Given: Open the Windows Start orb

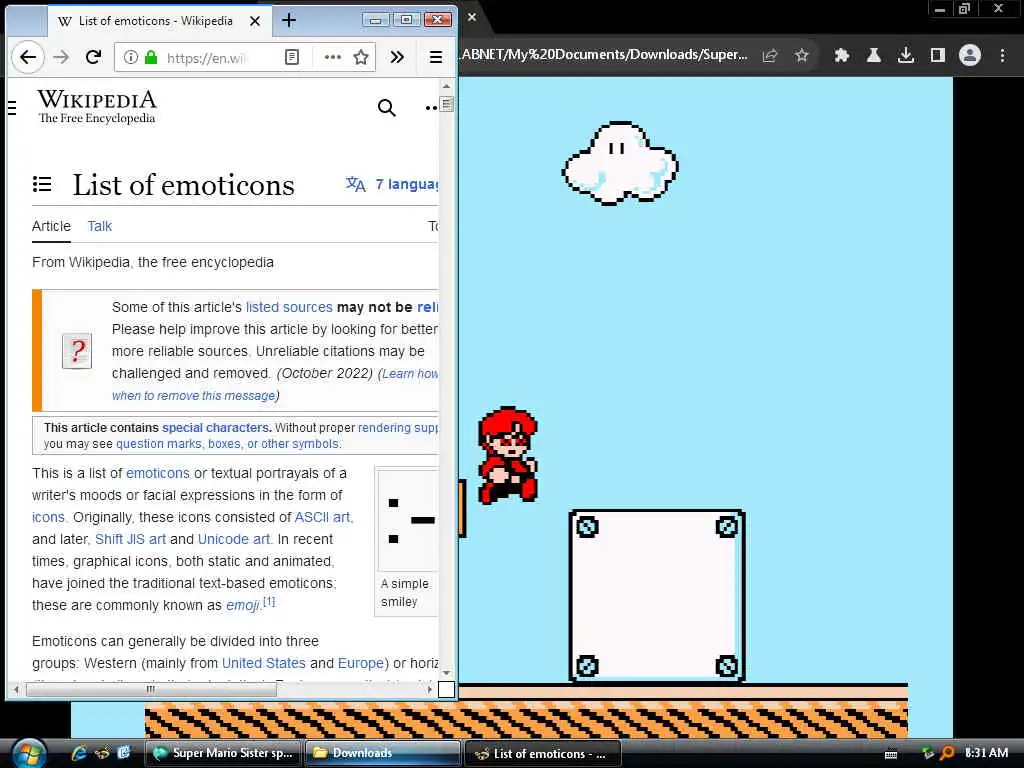Looking at the screenshot, I should (27, 752).
